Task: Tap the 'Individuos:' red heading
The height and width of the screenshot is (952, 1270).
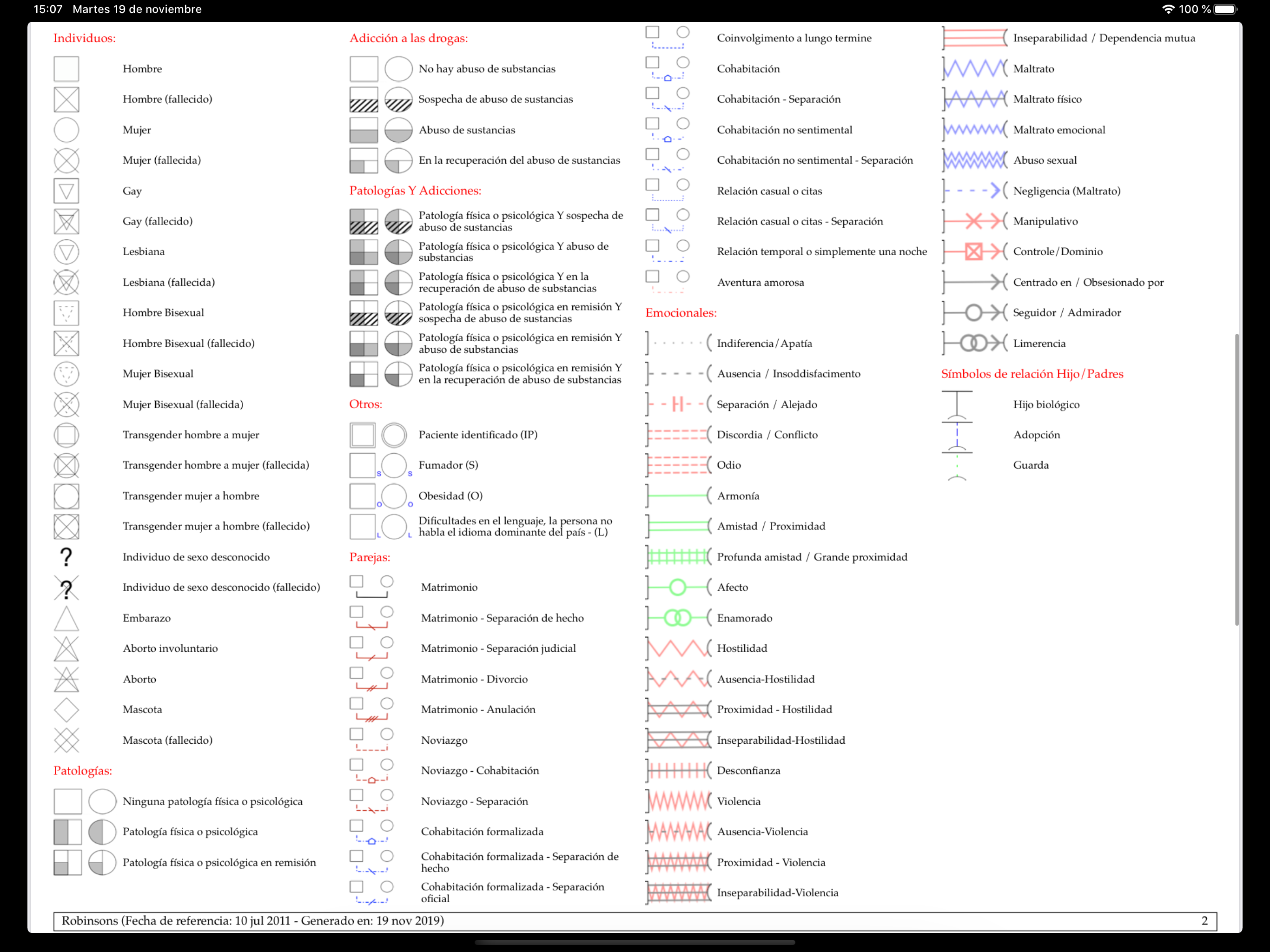Action: [x=85, y=38]
